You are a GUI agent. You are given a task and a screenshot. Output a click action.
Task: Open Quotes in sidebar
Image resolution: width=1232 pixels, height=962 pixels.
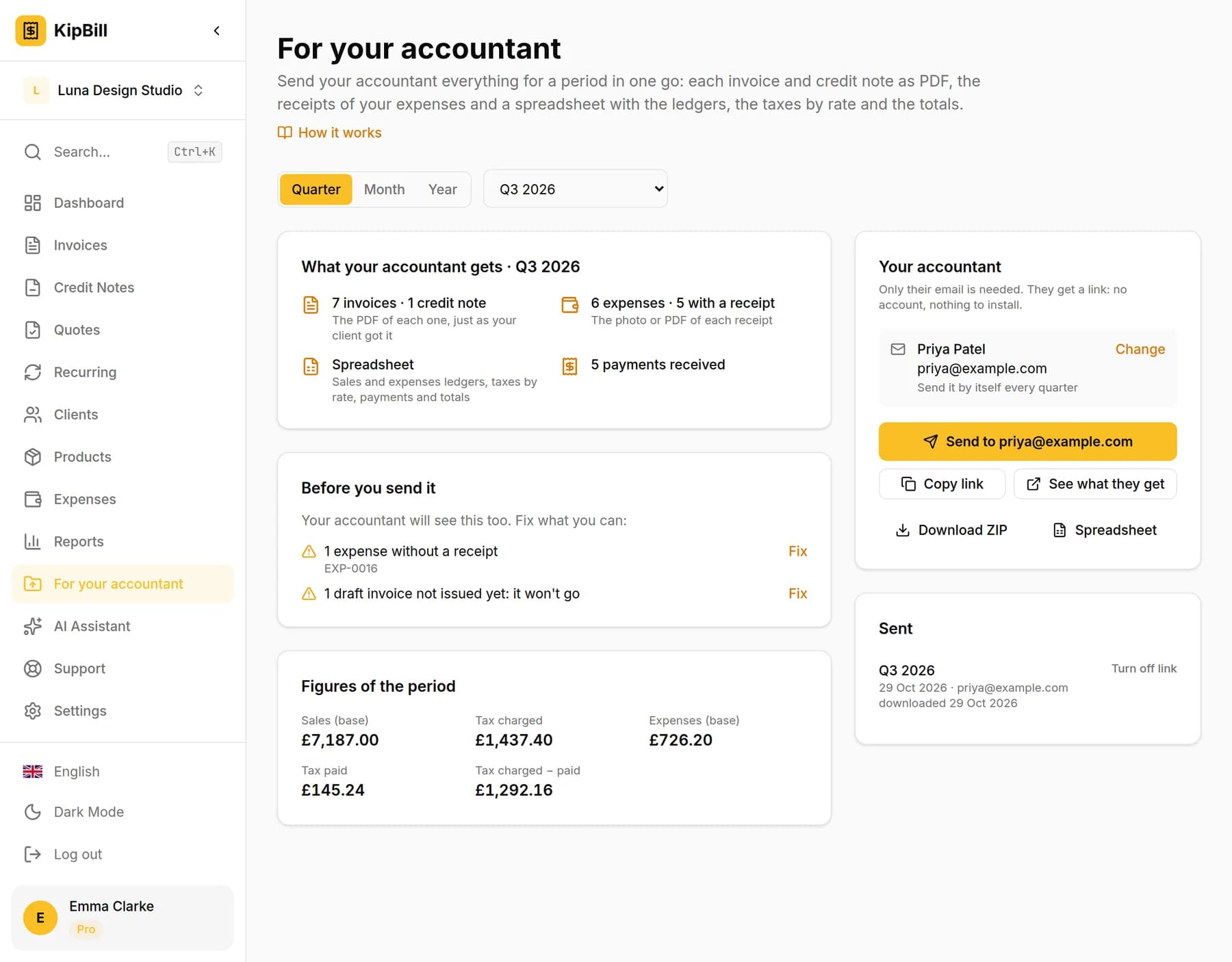pyautogui.click(x=123, y=330)
